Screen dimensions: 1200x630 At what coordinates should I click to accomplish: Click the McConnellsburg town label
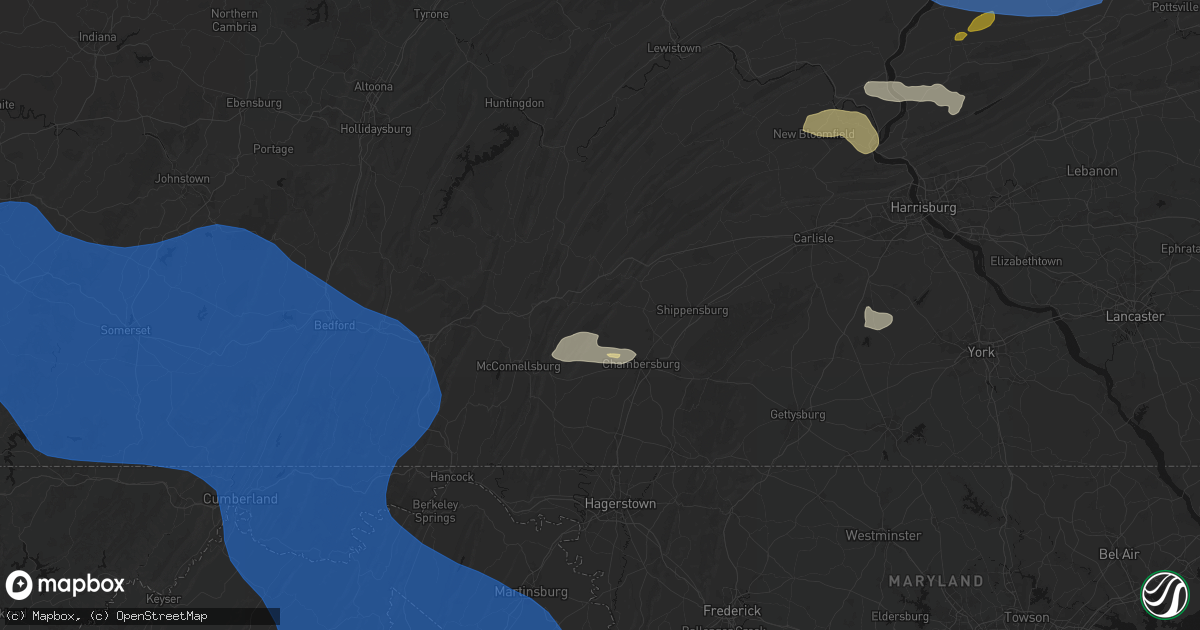(518, 366)
